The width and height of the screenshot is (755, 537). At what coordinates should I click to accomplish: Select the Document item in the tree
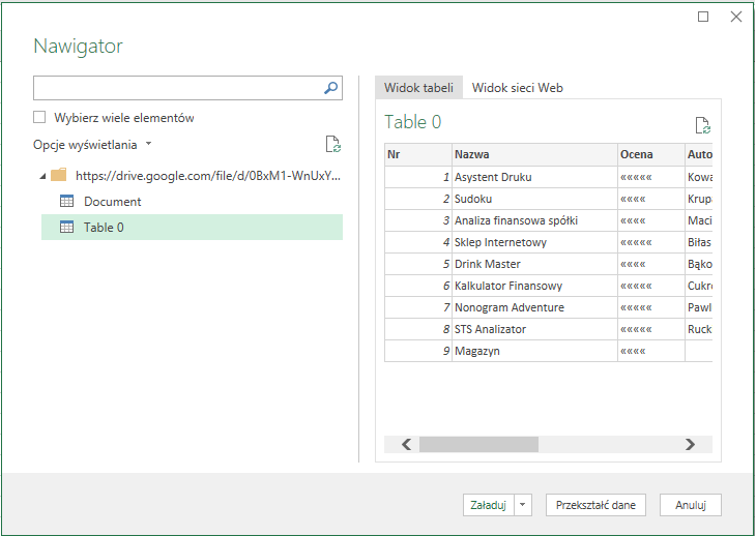(112, 201)
